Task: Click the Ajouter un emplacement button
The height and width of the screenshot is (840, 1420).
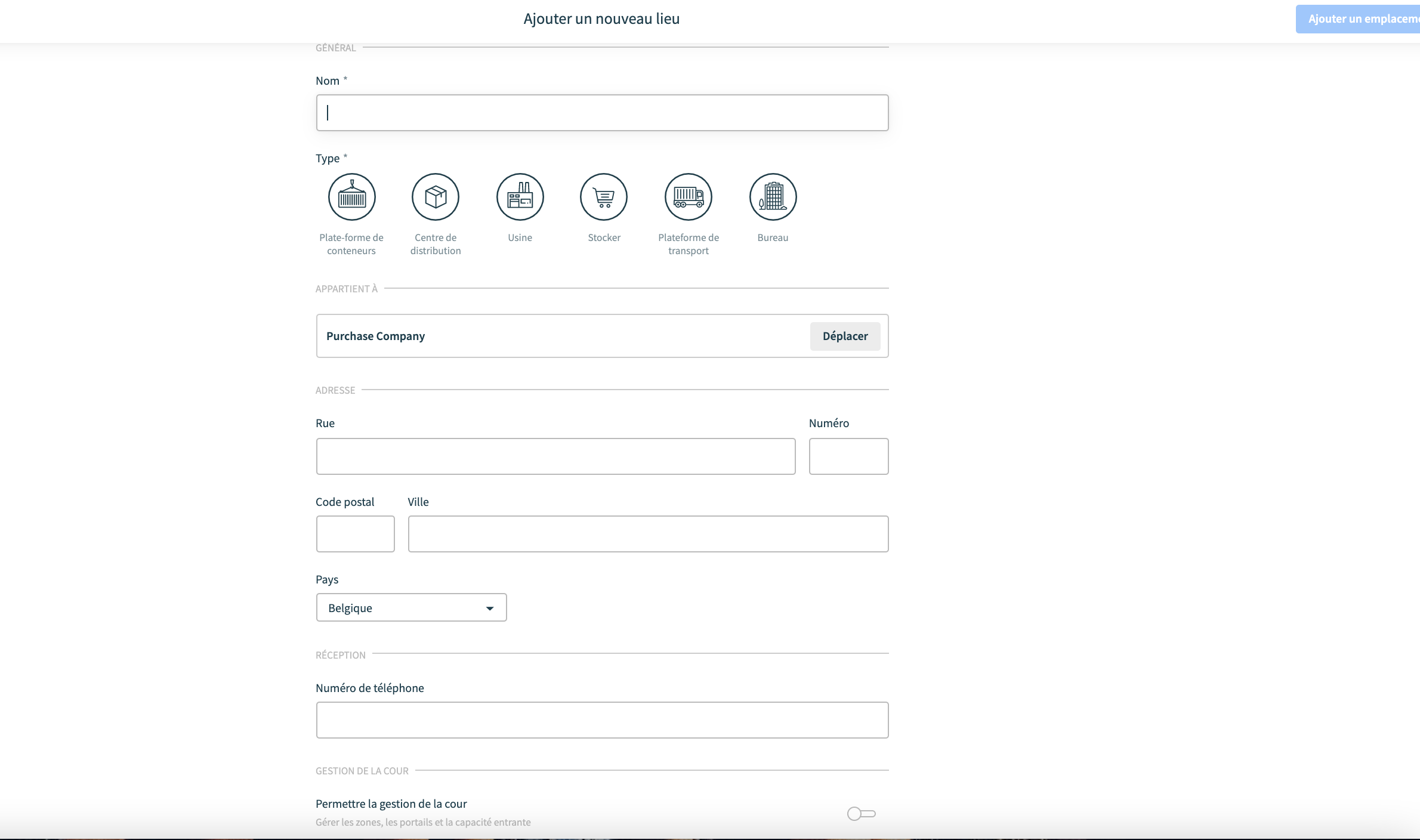Action: [1358, 19]
